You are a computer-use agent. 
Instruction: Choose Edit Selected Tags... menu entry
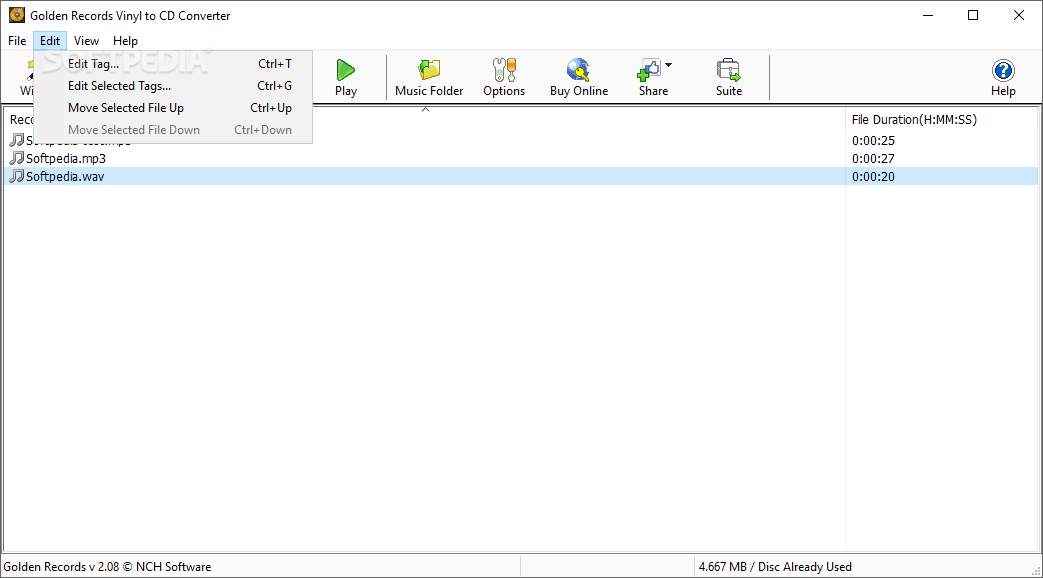coord(173,86)
